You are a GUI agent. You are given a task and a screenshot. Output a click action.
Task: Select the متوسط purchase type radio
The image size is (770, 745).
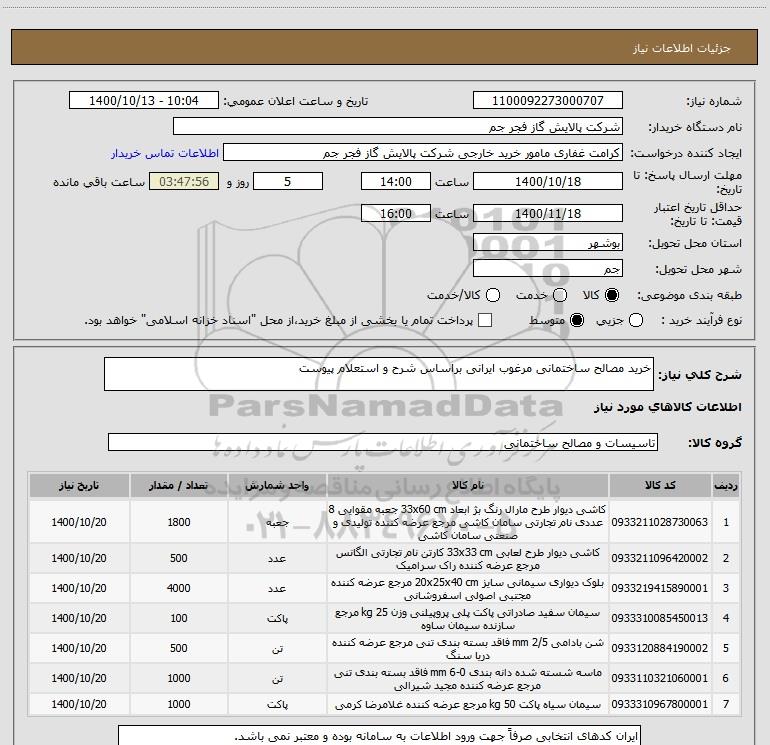pyautogui.click(x=577, y=320)
